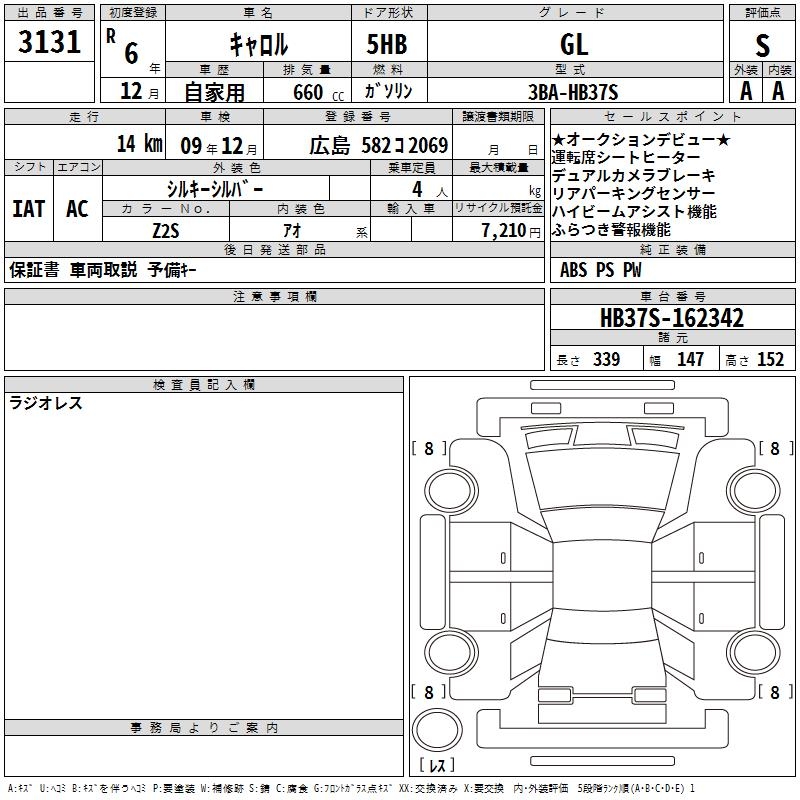Click 保証書 in later-shipped parts
Screen dimensions: 800x800
click(x=34, y=270)
